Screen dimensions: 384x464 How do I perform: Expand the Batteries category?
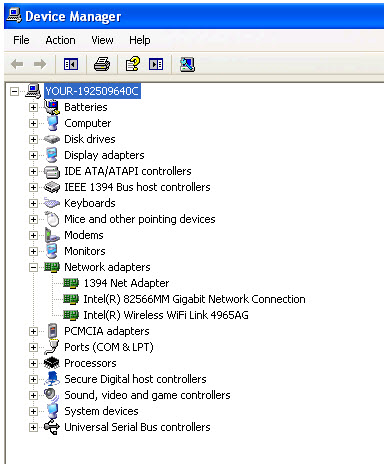(x=33, y=107)
